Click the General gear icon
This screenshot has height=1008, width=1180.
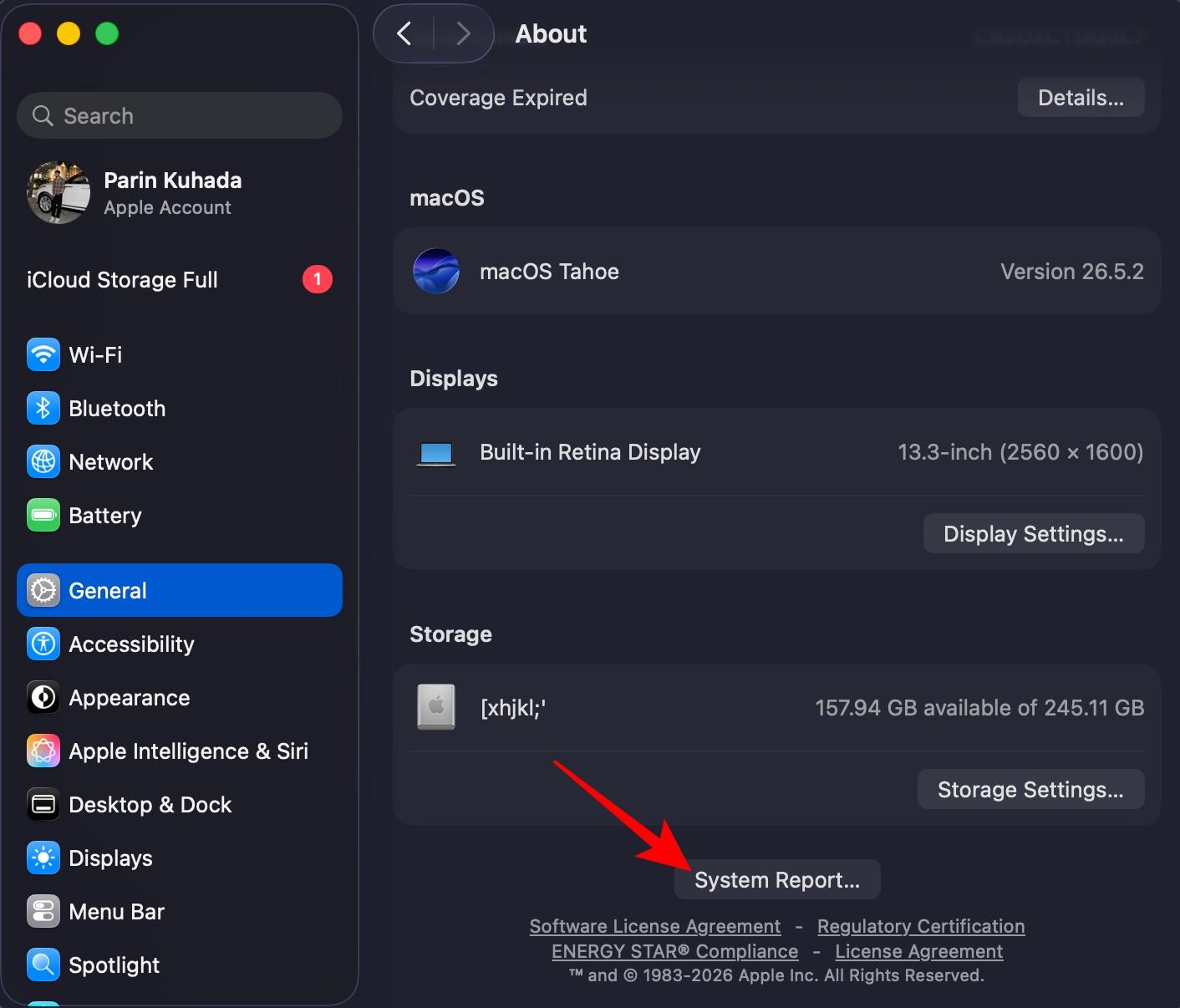coord(43,590)
